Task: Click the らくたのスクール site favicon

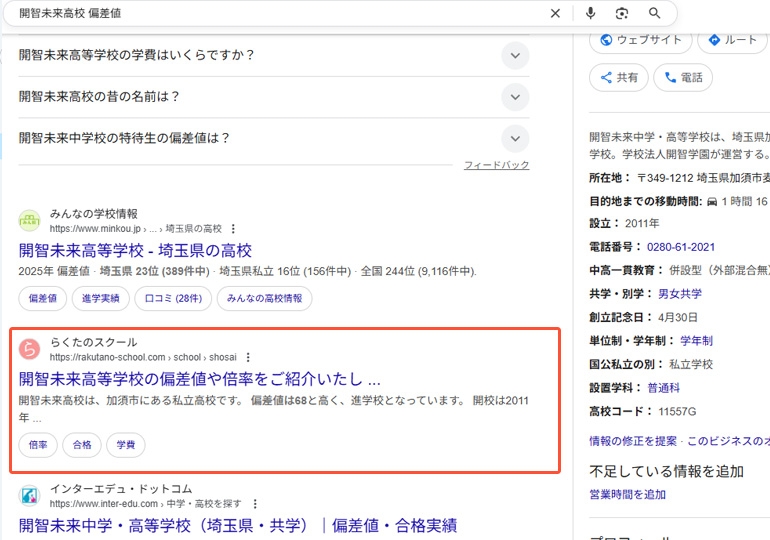Action: pyautogui.click(x=29, y=349)
